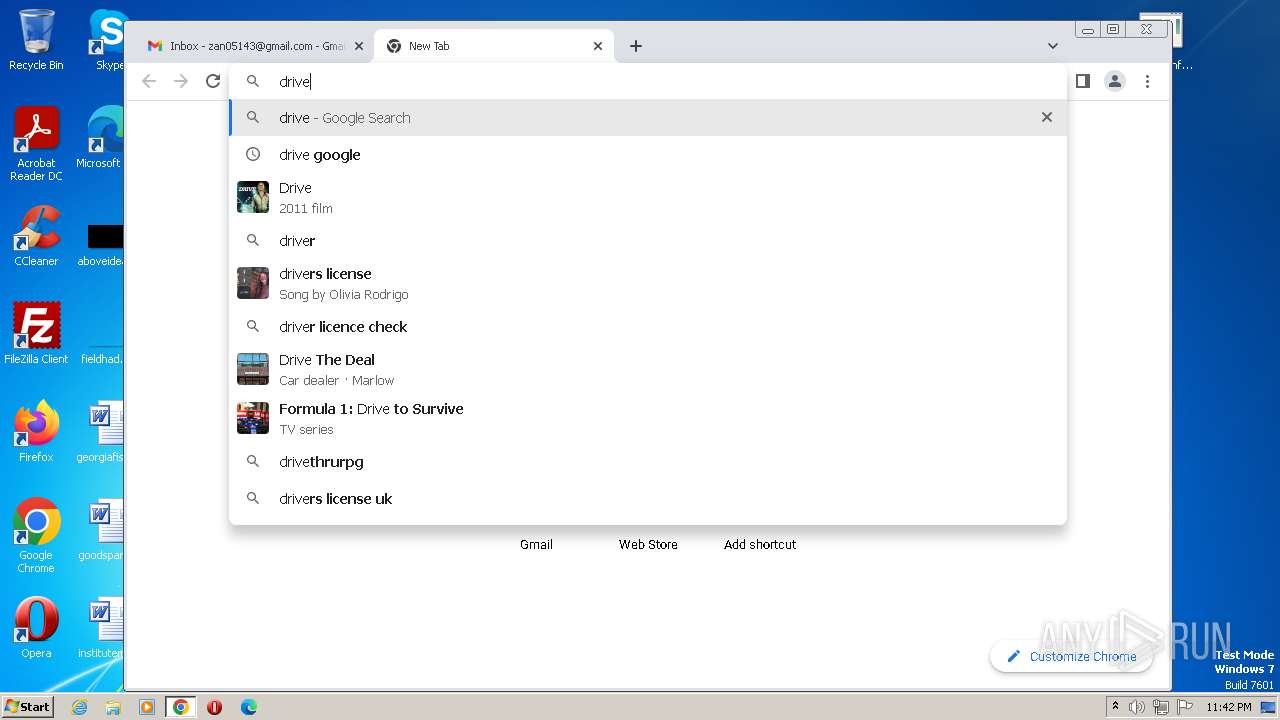Click the Customize Chrome button
This screenshot has height=720, width=1280.
(1071, 657)
